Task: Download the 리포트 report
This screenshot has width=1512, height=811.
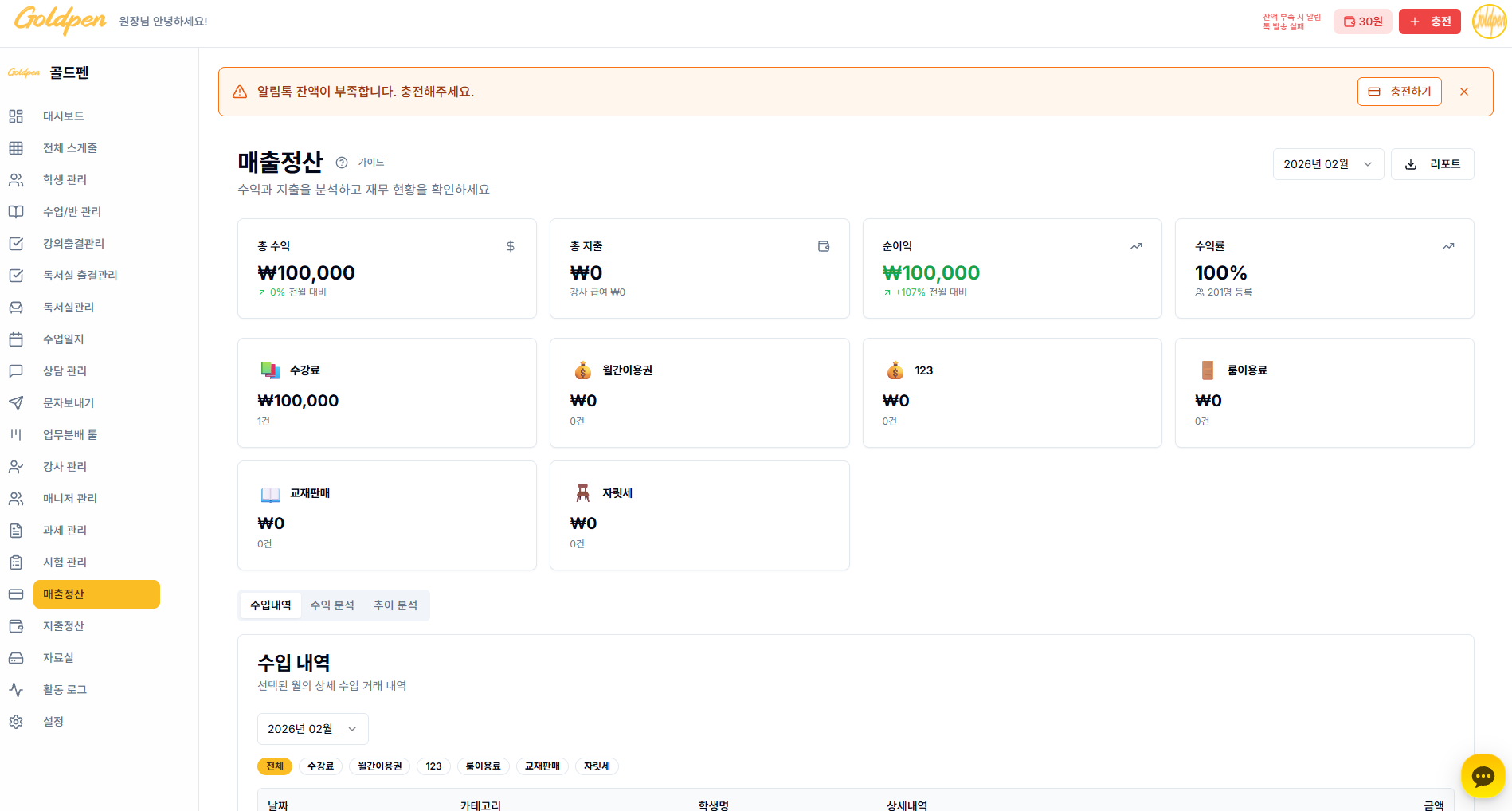Action: (1432, 164)
